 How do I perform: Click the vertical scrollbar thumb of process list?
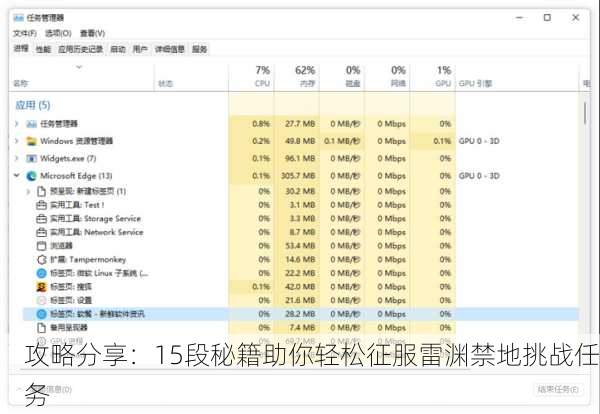585,113
